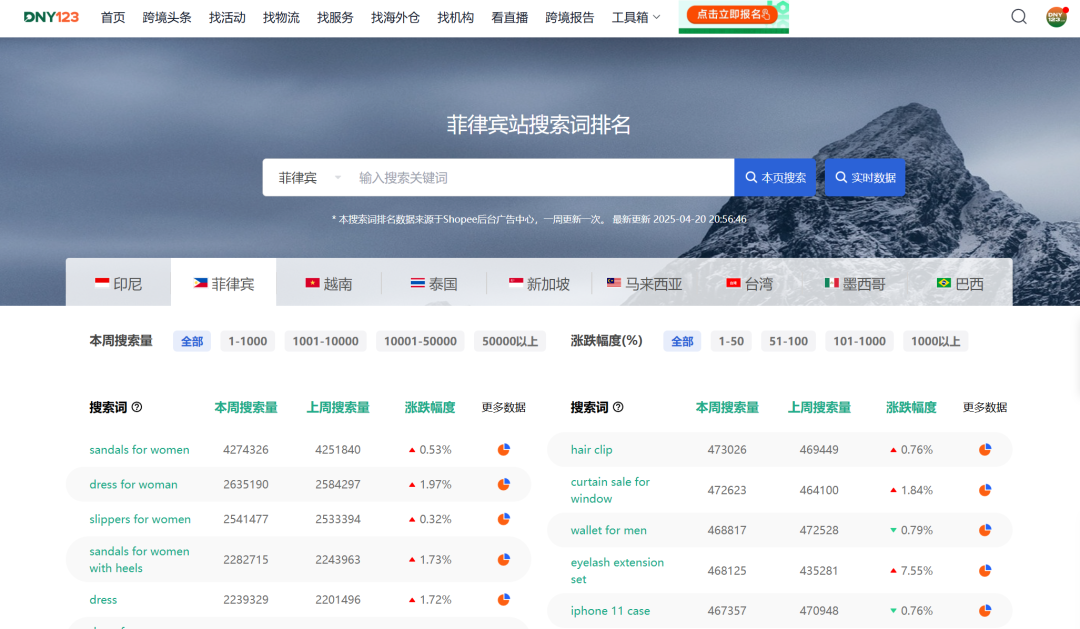
Task: Open pie chart data icon for 'iphone 11 case'
Action: click(x=985, y=610)
